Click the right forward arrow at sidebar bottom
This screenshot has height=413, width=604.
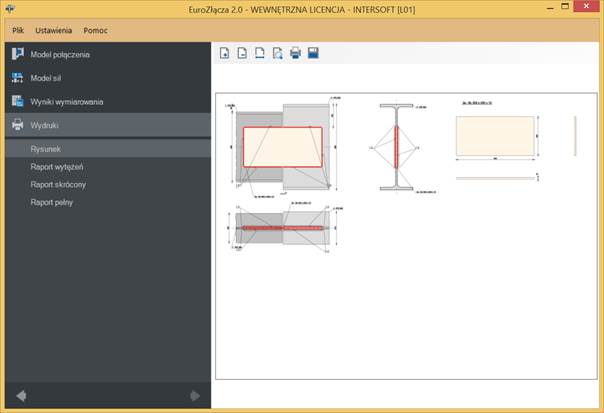pyautogui.click(x=195, y=396)
